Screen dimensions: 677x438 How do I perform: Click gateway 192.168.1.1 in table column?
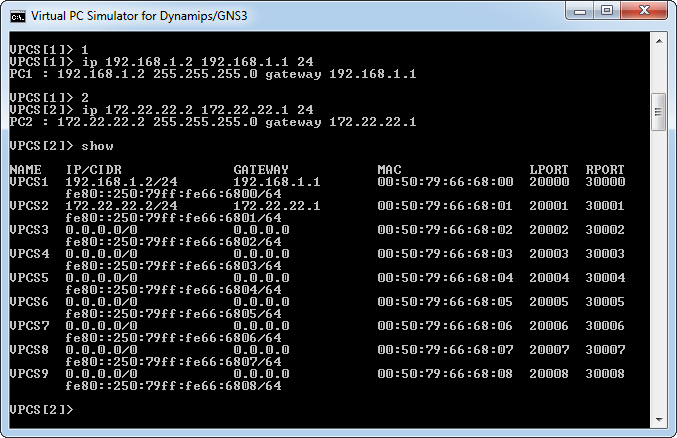(x=277, y=182)
